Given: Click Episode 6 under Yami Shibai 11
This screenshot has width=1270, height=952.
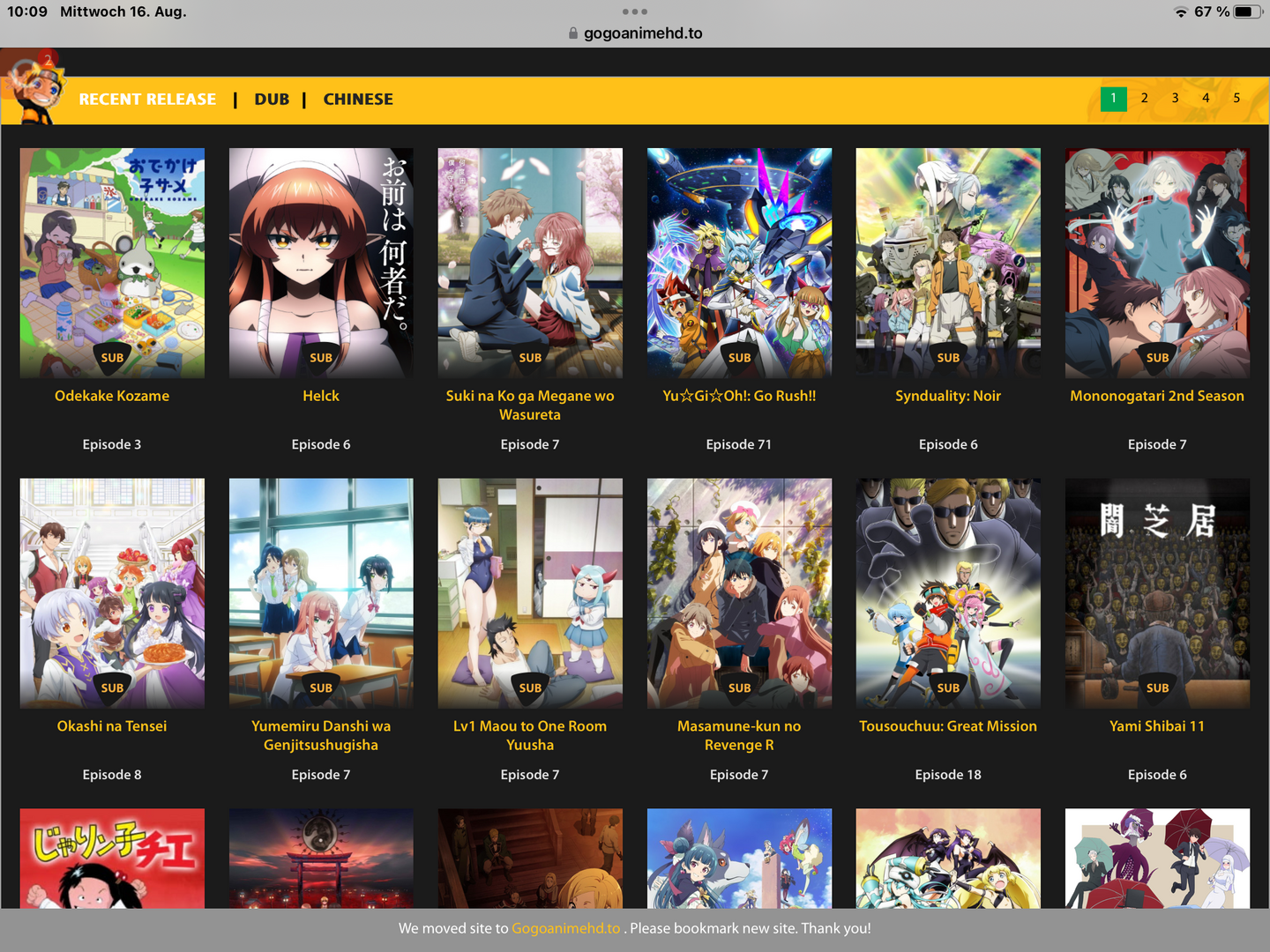Looking at the screenshot, I should click(1157, 775).
